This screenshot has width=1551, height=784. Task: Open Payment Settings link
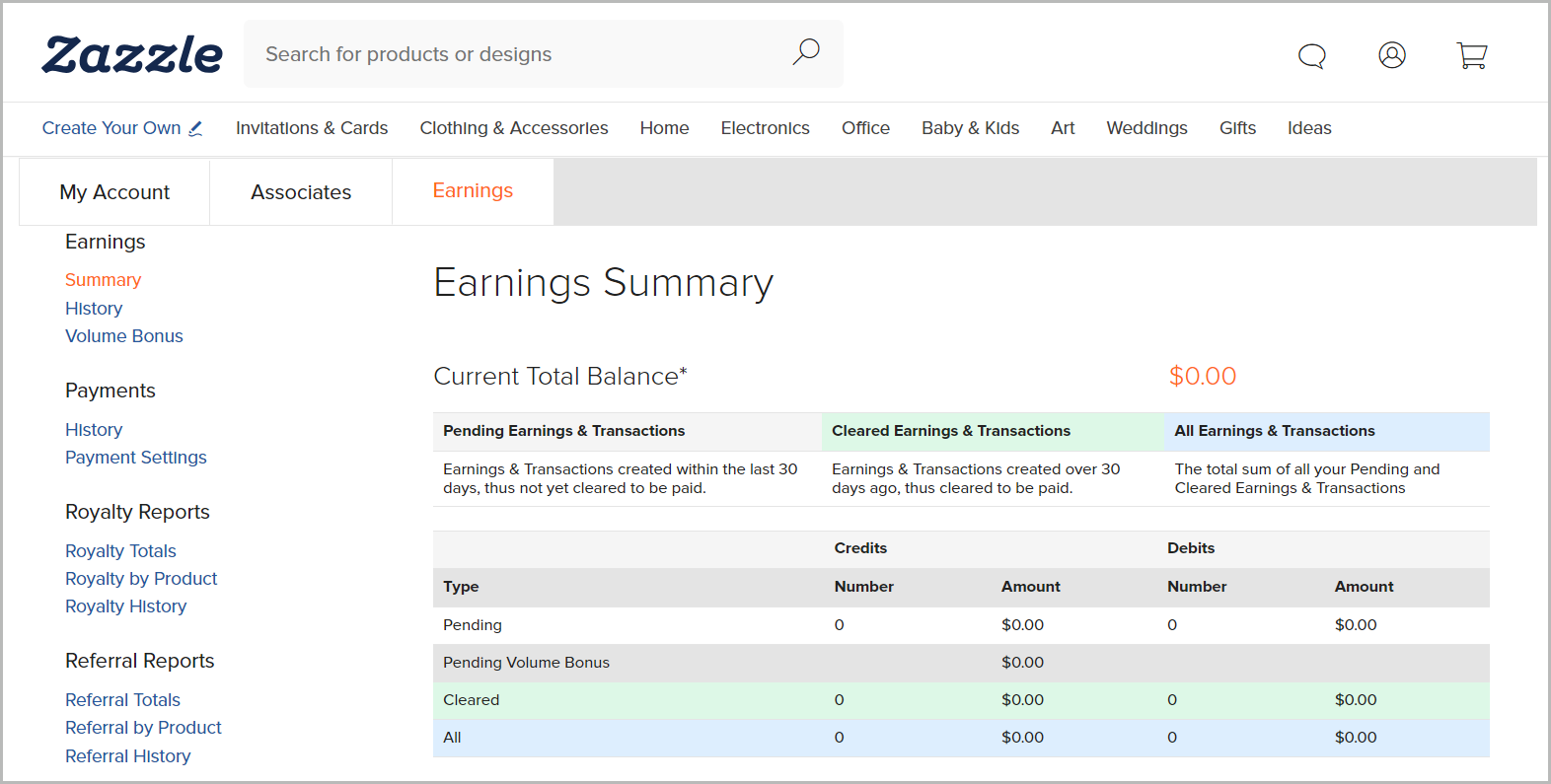[136, 458]
